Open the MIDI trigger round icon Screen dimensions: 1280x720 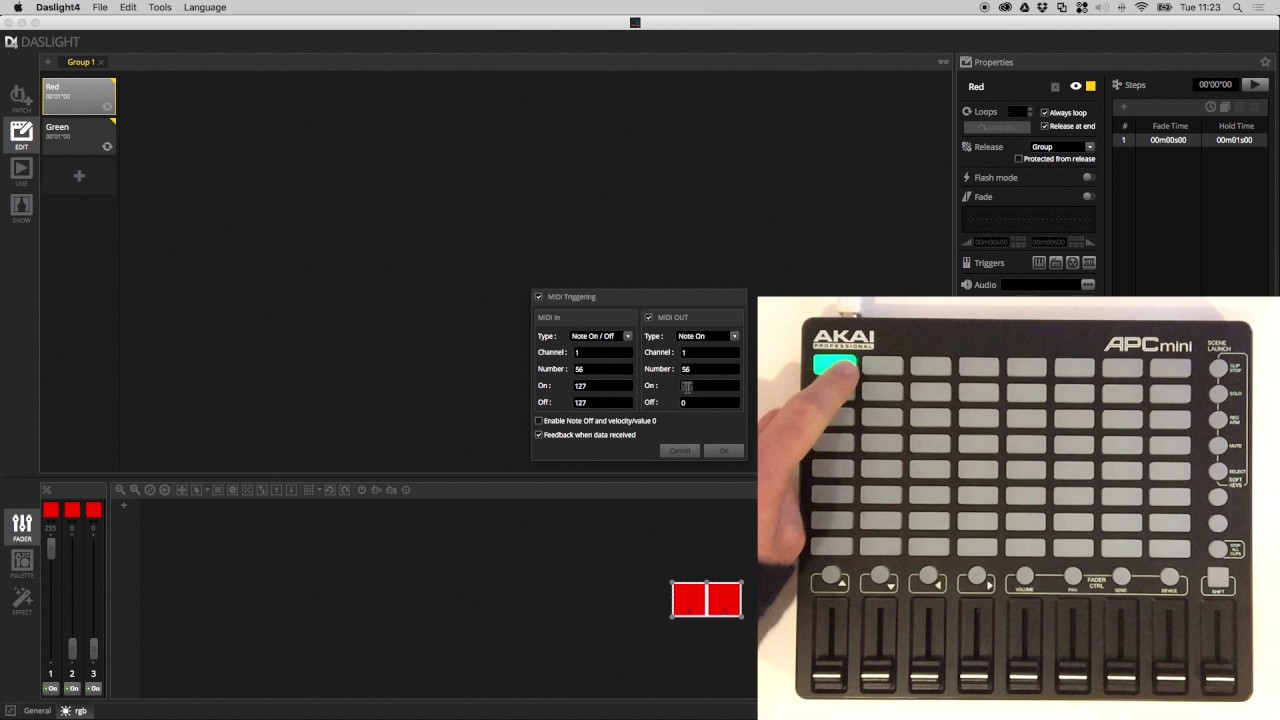pos(1072,263)
